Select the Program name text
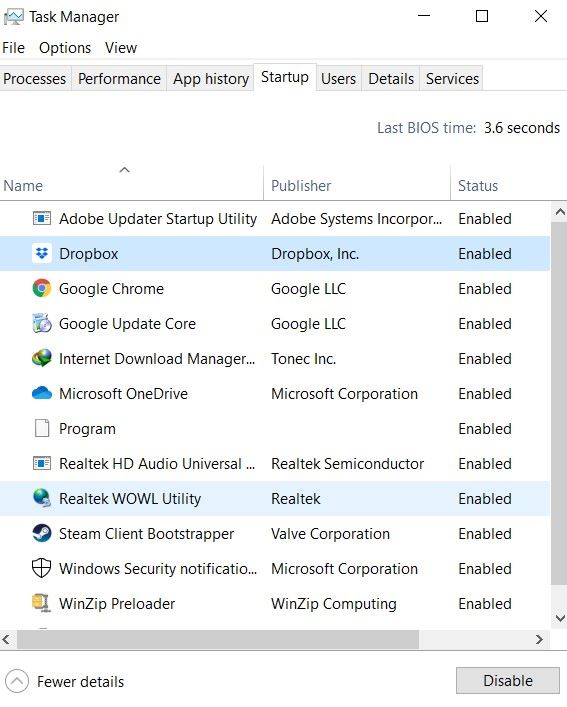Viewport: 567px width, 707px height. 87,429
